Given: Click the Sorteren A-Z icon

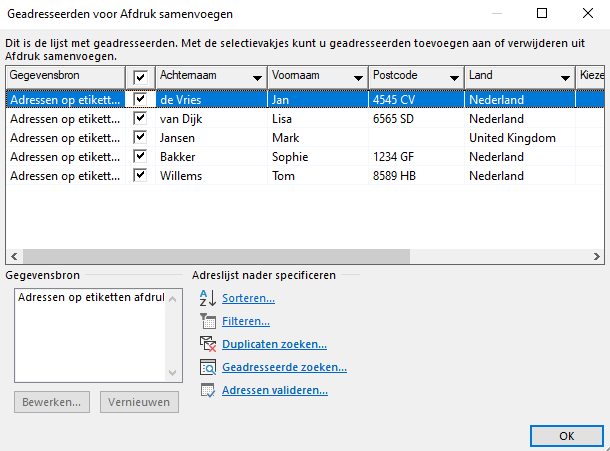Looking at the screenshot, I should 207,298.
